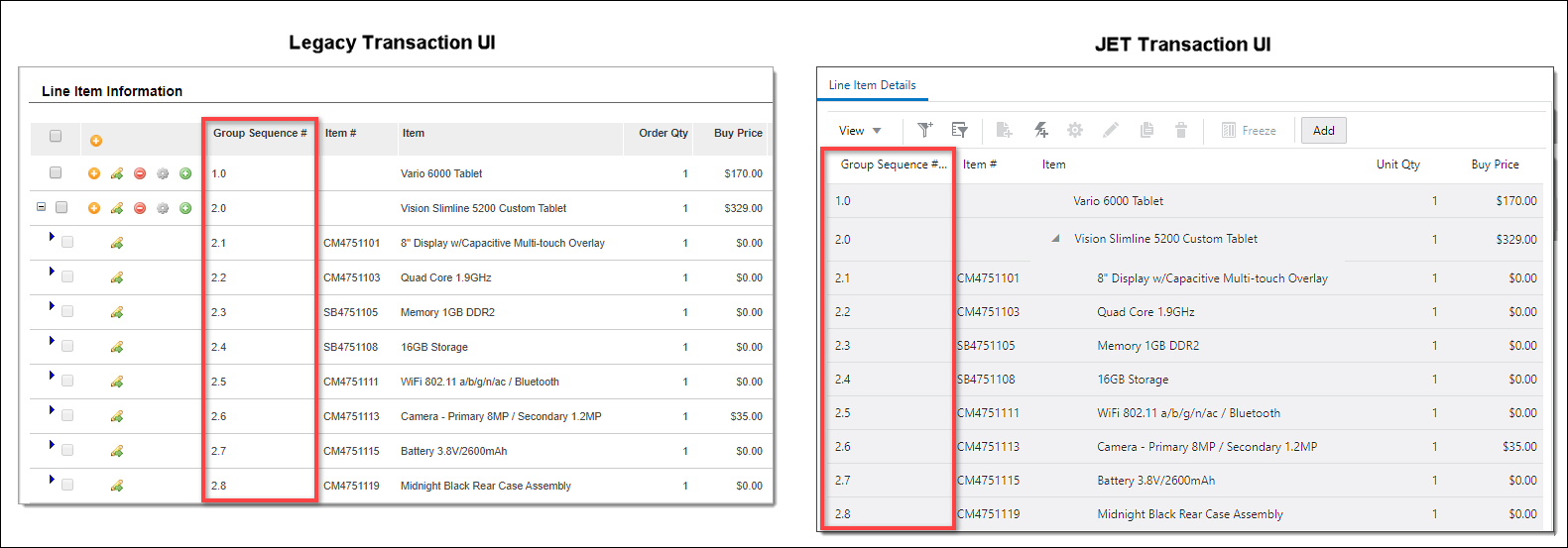Click the add filter funnel icon in the JET toolbar

tap(925, 130)
